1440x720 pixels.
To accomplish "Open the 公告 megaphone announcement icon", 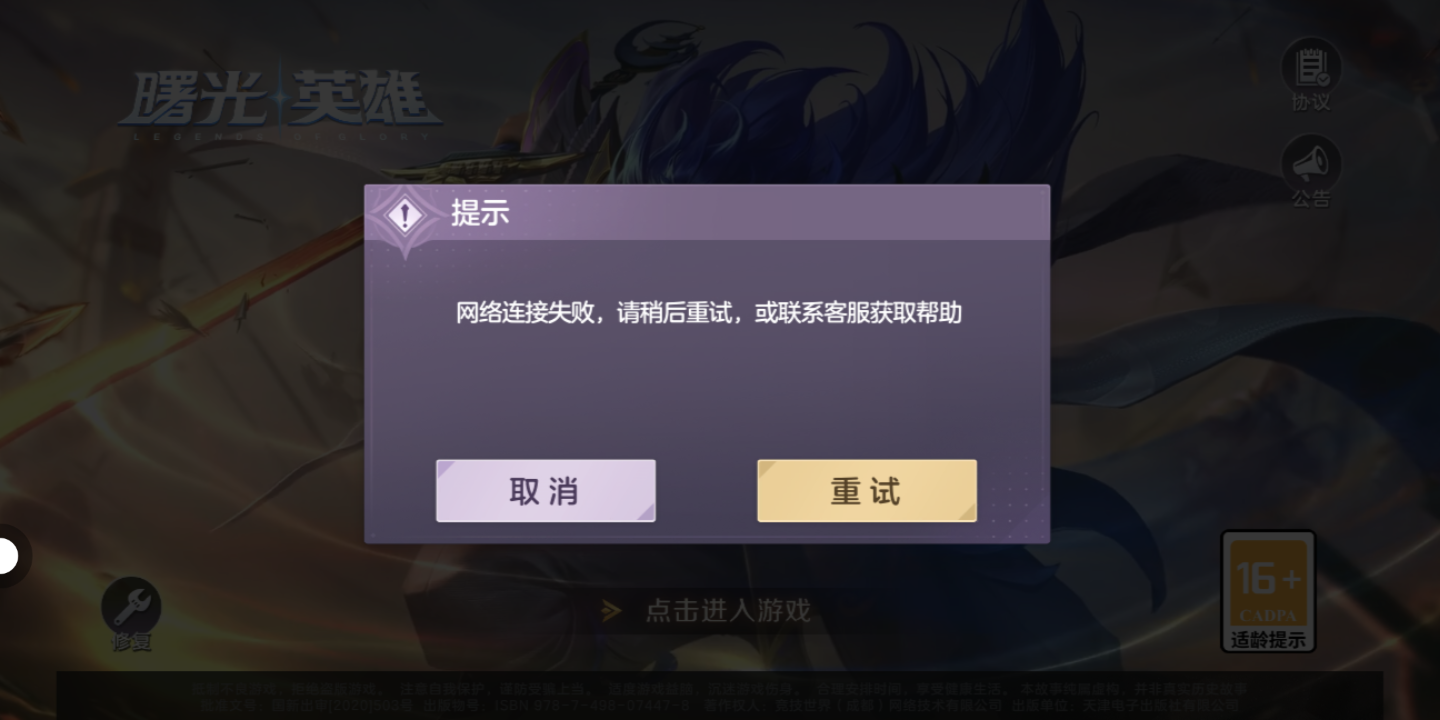I will coord(1311,163).
